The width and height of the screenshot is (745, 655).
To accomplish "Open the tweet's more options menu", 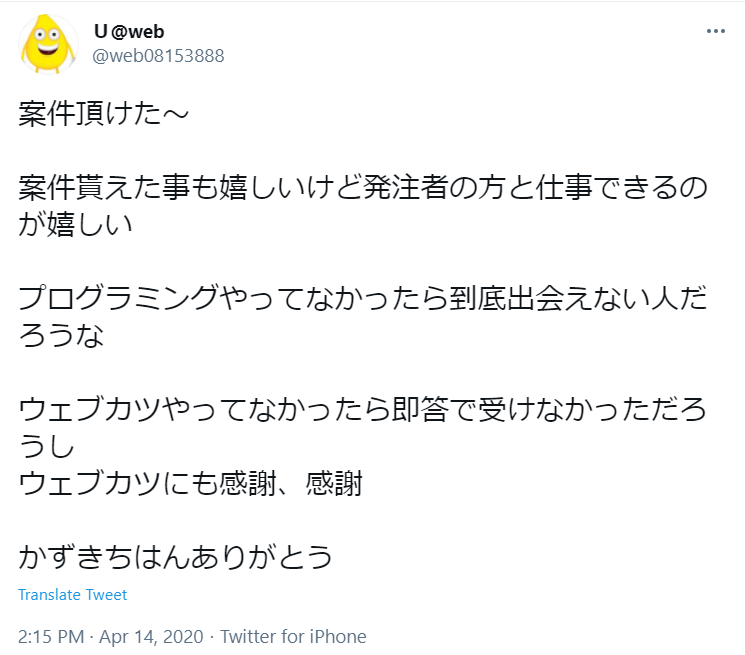I will click(x=715, y=31).
